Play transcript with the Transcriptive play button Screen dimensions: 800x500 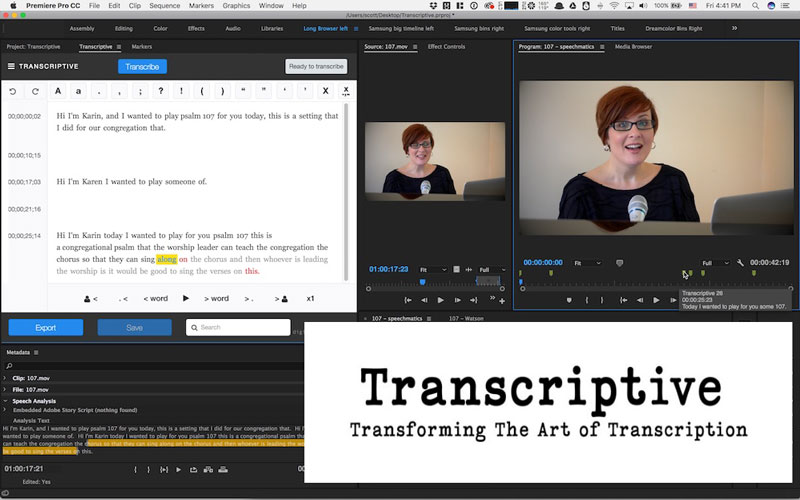coord(186,298)
